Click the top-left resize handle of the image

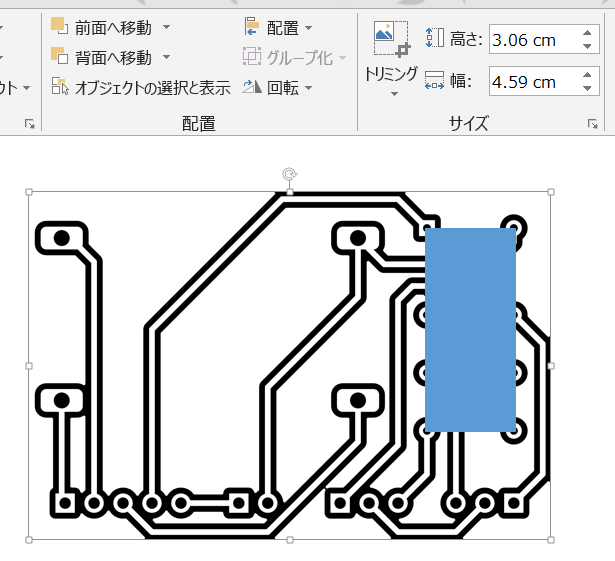coord(29,192)
